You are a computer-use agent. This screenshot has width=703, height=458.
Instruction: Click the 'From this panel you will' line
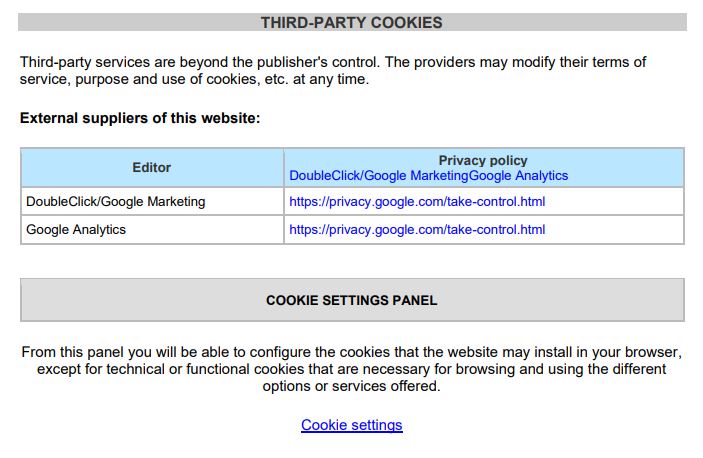[352, 352]
